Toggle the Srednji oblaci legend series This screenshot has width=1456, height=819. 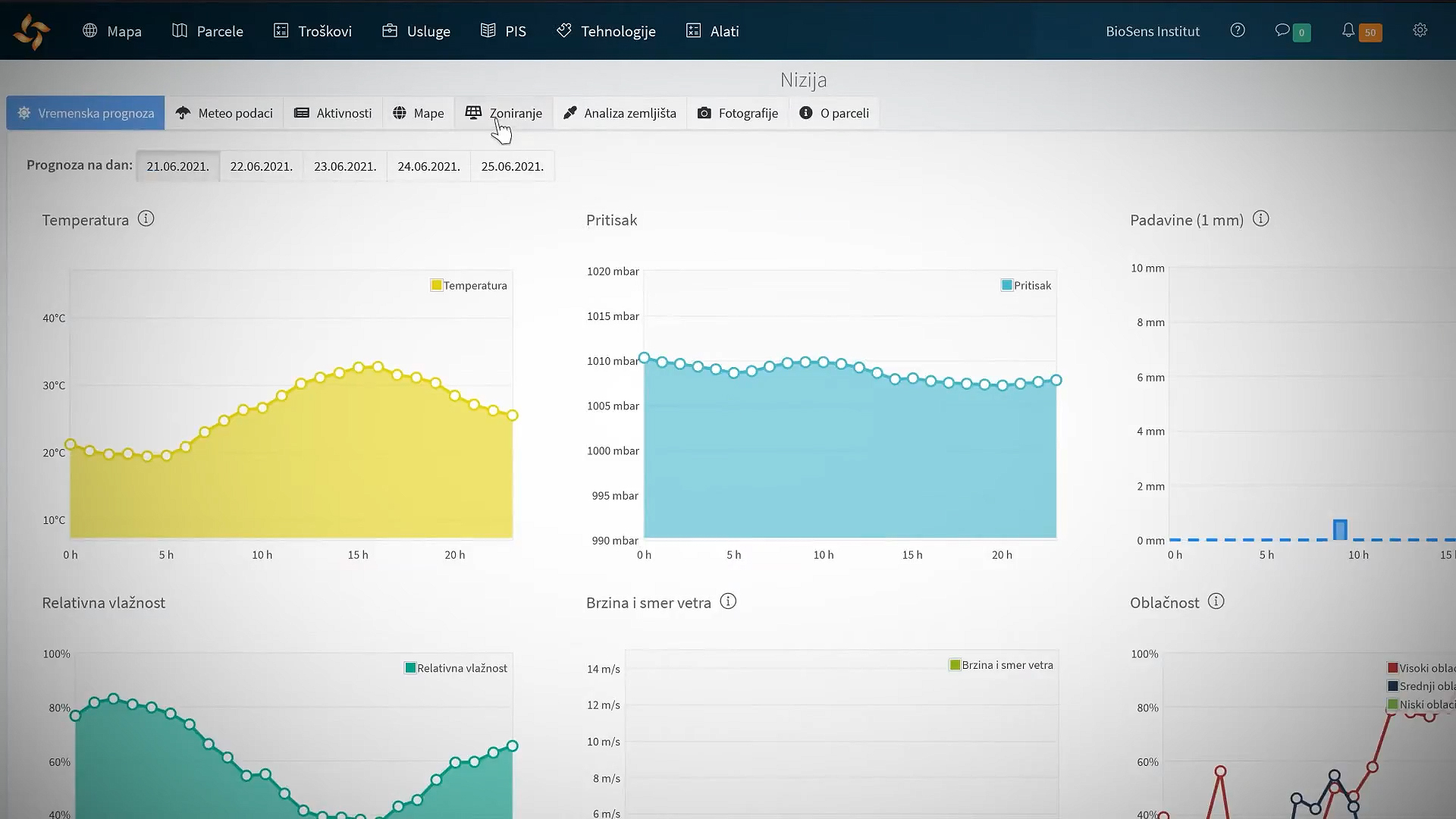(x=1421, y=686)
